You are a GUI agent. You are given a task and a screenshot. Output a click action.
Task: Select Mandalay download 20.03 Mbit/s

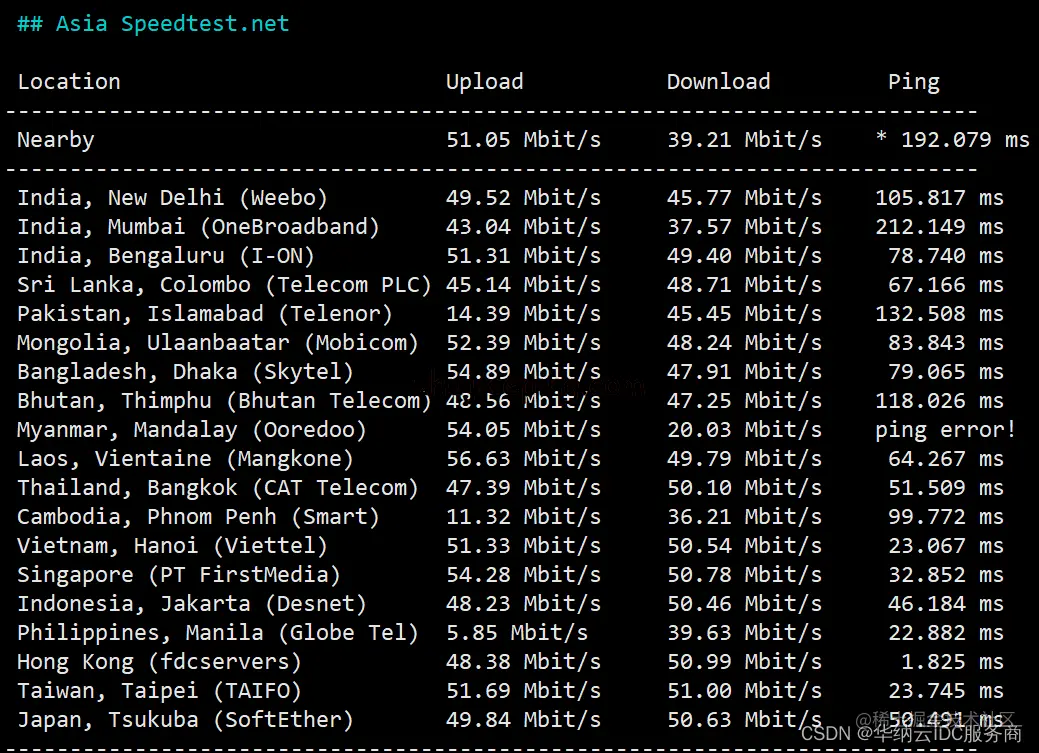point(744,430)
